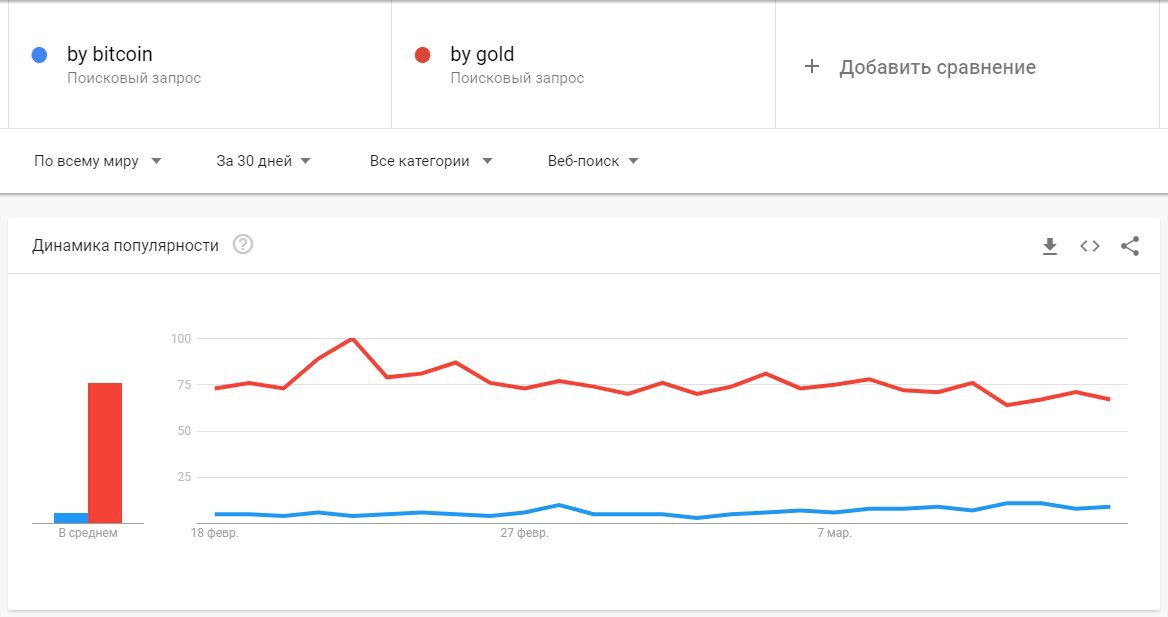Download the interest over time chart data
The width and height of the screenshot is (1168, 617).
pos(1050,246)
